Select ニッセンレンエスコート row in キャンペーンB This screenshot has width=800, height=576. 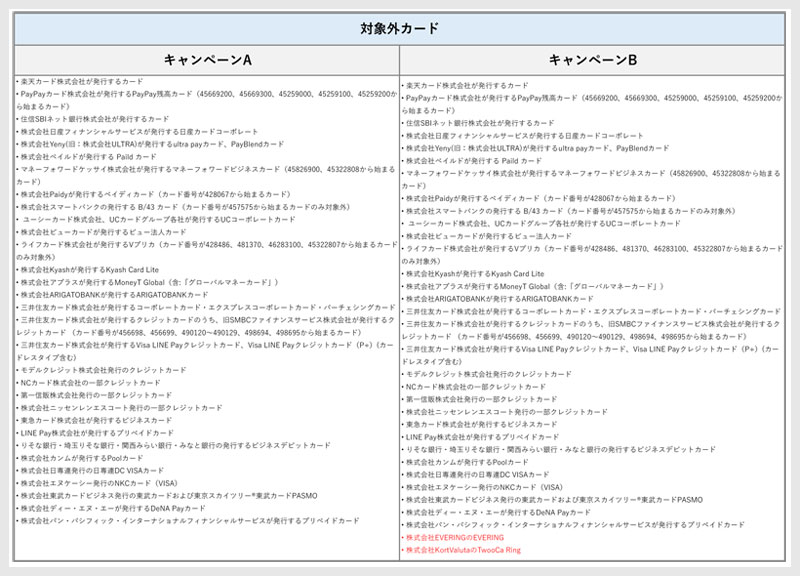point(505,412)
